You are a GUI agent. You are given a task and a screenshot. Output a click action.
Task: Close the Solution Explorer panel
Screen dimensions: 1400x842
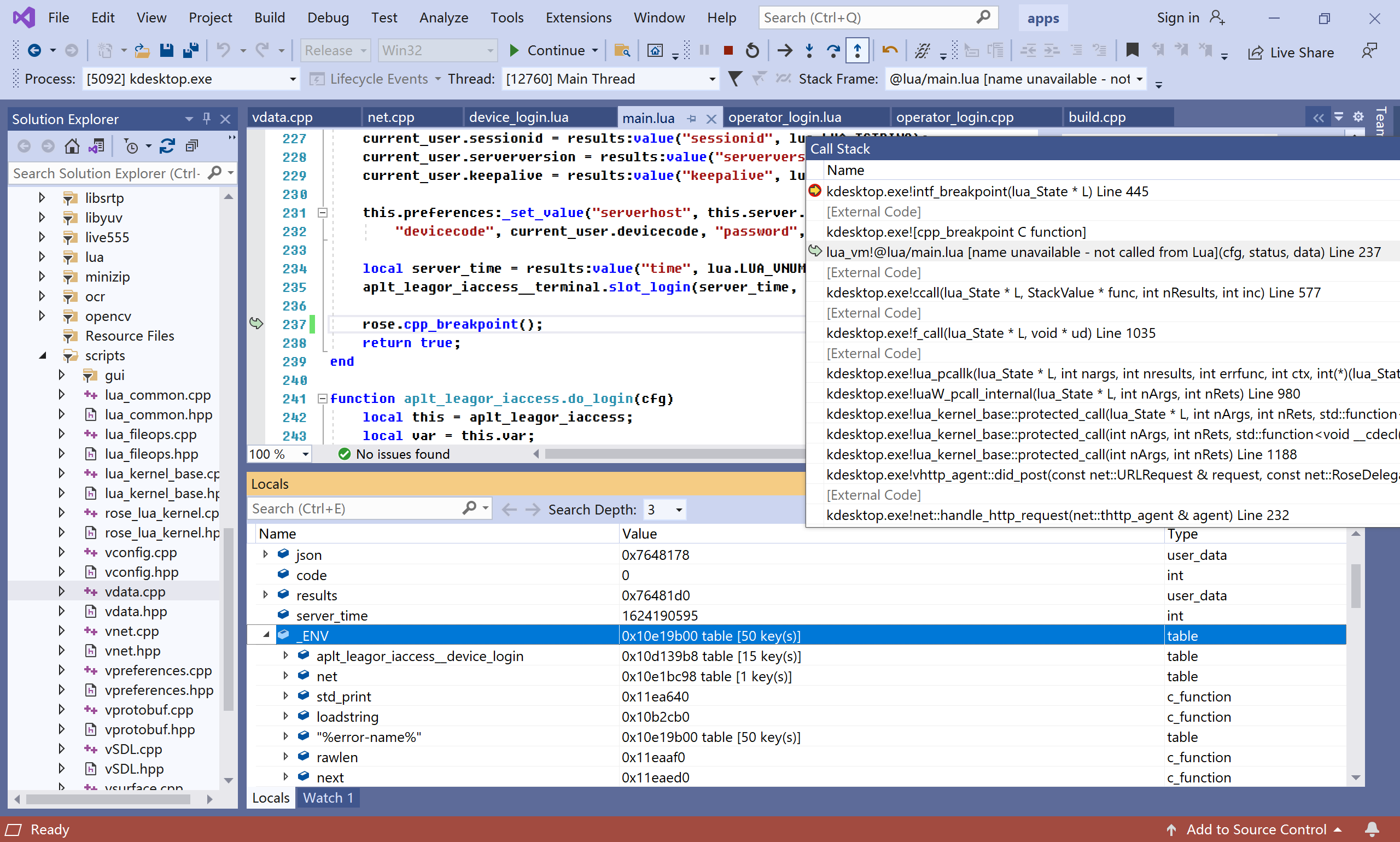[225, 119]
